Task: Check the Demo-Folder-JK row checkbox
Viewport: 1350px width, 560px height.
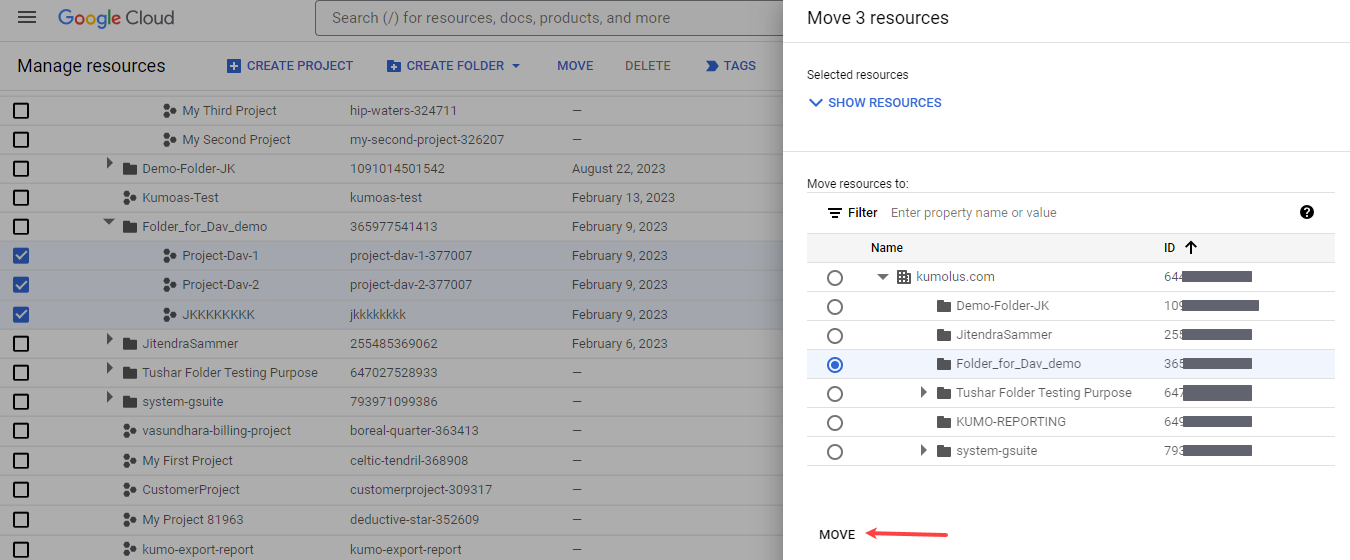Action: click(x=21, y=169)
